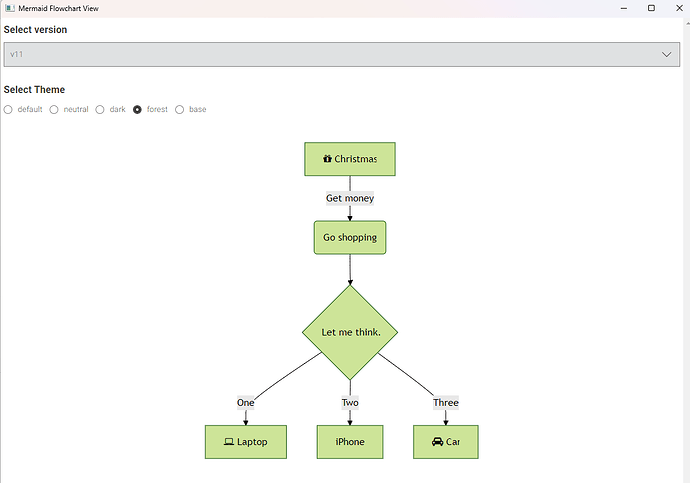
Task: Choose the dark theme radio button
Action: coord(100,110)
